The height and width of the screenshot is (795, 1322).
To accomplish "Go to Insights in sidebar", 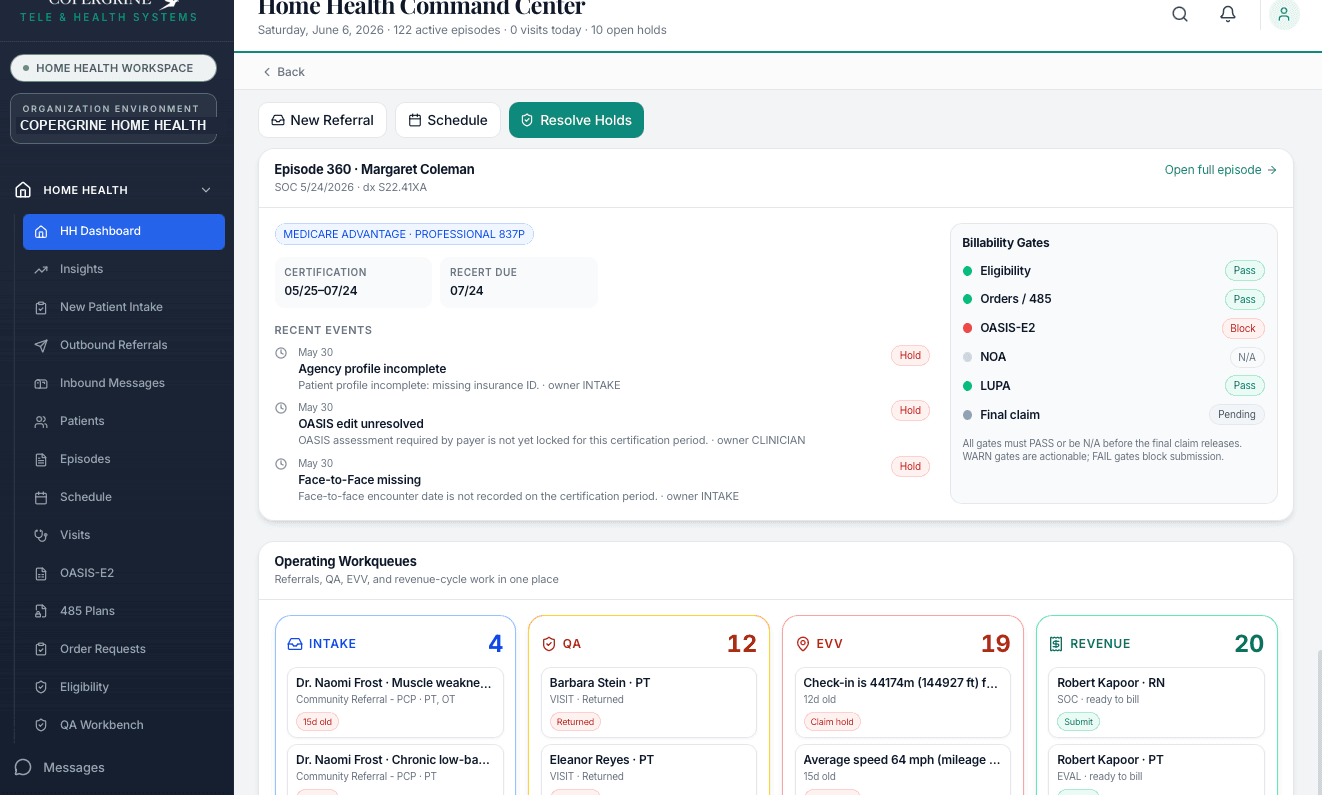I will (124, 269).
